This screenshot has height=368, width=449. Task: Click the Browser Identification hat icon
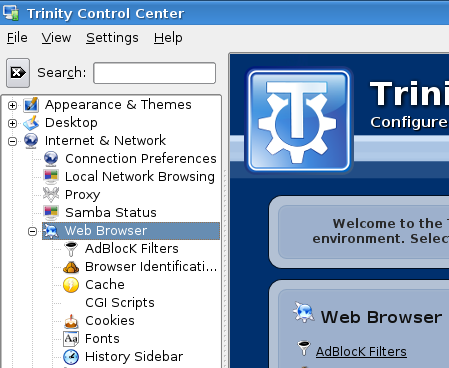71,267
